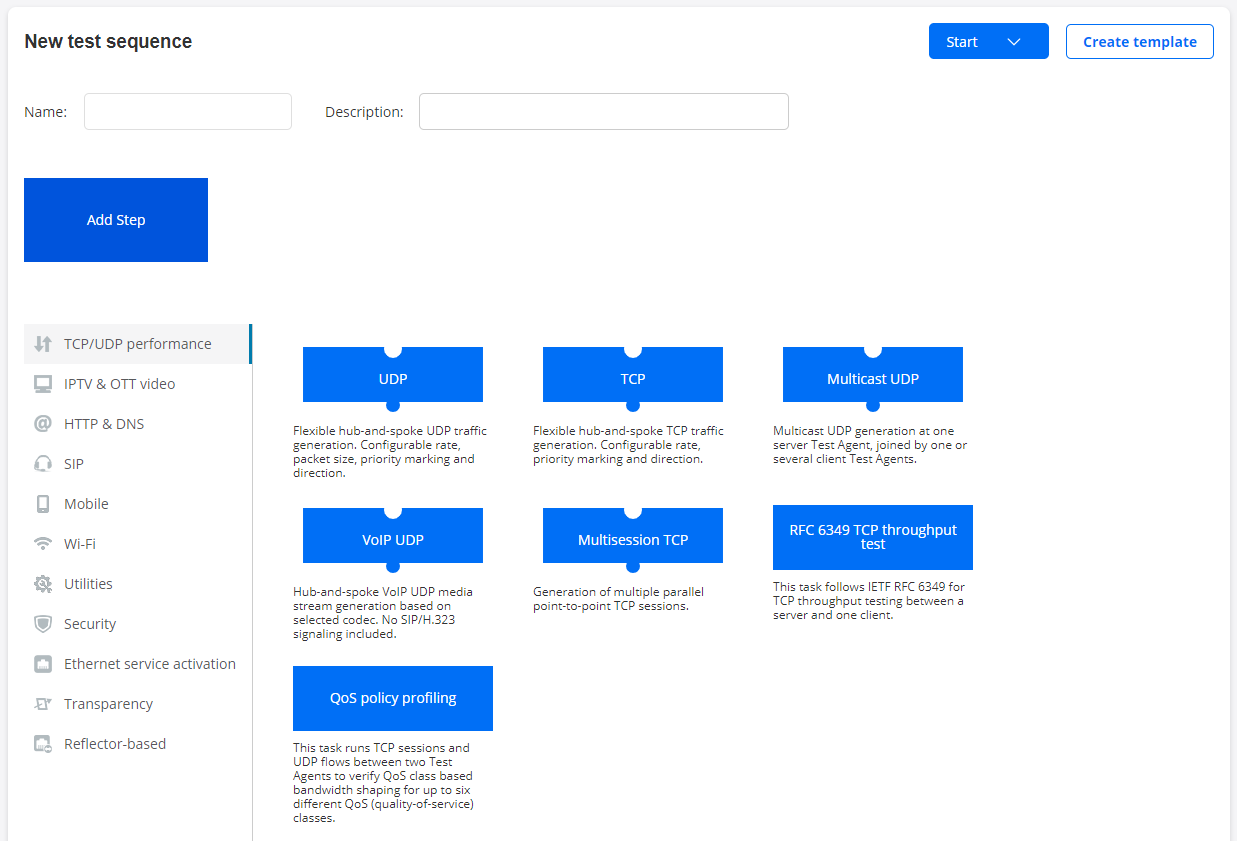Screen dimensions: 1237x841
Task: Click the Add Step block
Action: (x=116, y=220)
